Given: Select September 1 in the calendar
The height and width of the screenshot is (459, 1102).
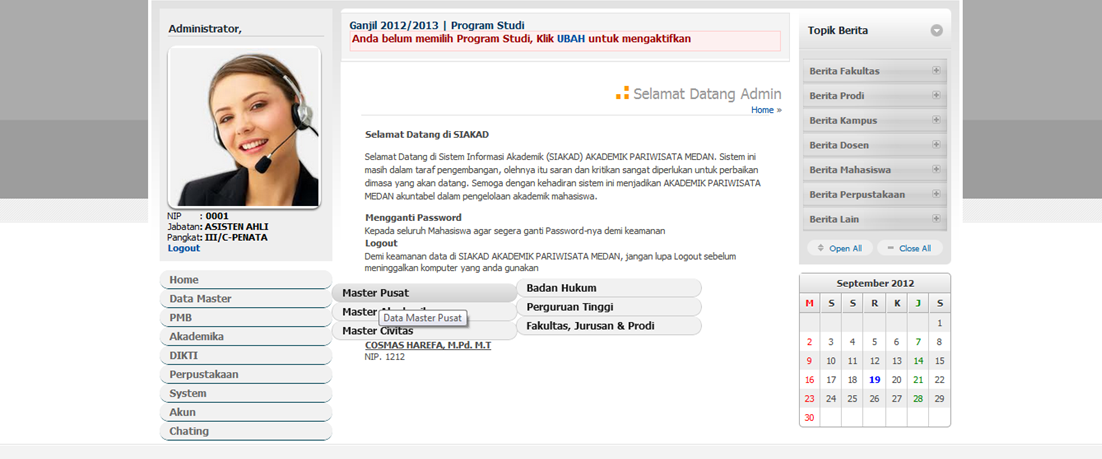Looking at the screenshot, I should coord(940,323).
